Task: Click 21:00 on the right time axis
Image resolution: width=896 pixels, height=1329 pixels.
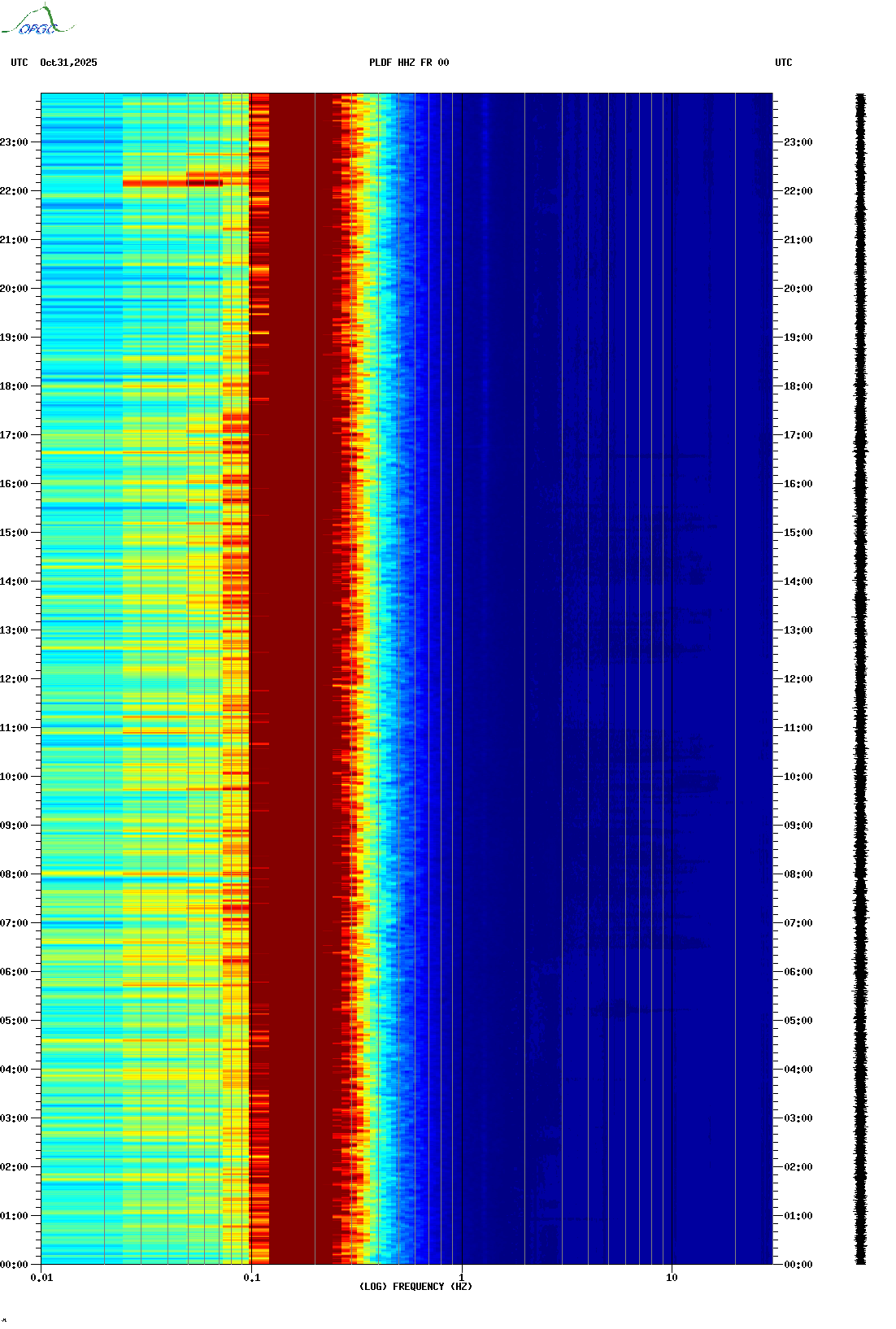Action: coord(798,240)
